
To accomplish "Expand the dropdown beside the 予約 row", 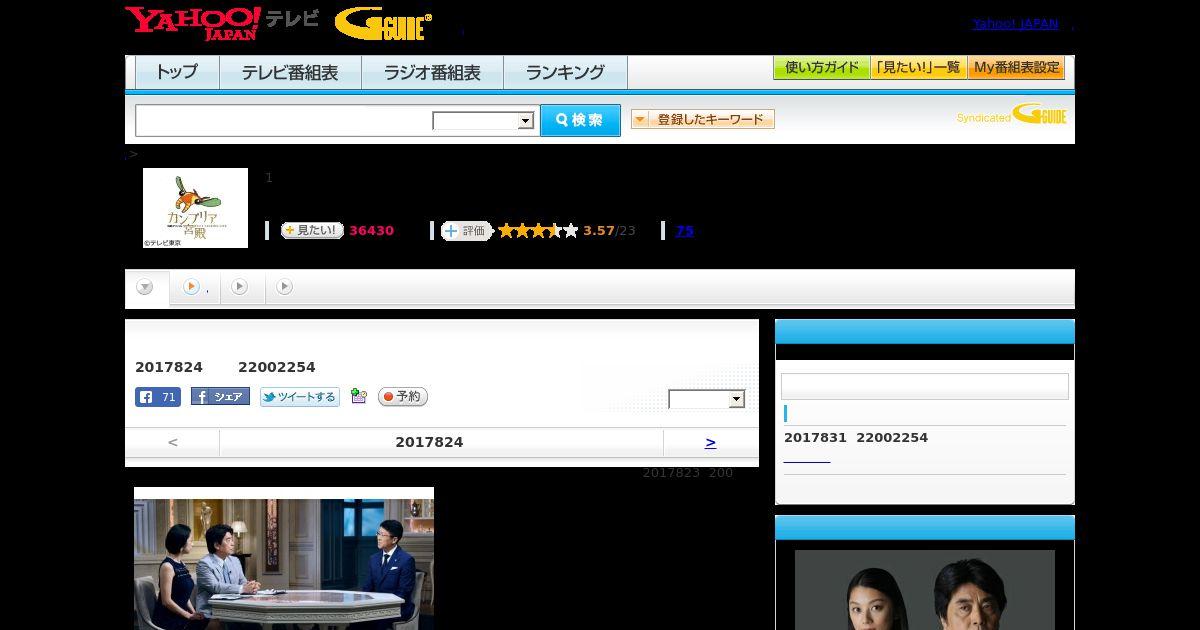I will click(x=707, y=399).
